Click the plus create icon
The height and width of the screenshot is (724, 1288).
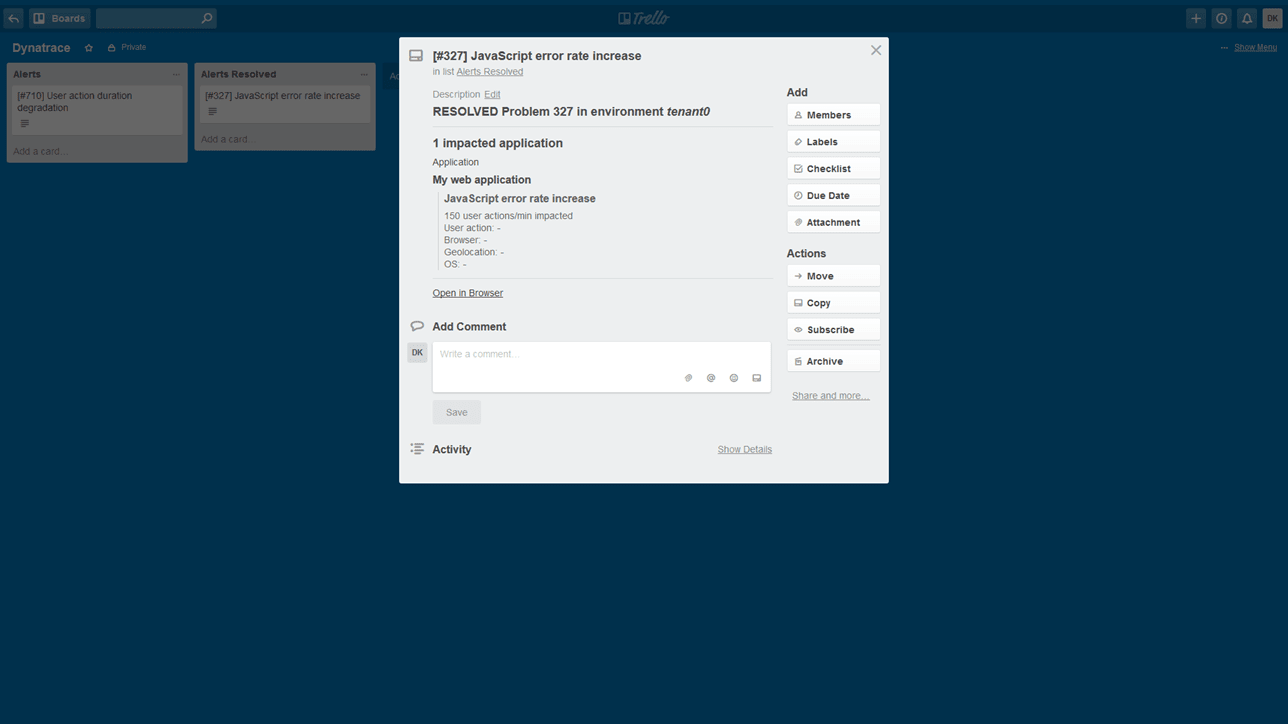tap(1196, 18)
